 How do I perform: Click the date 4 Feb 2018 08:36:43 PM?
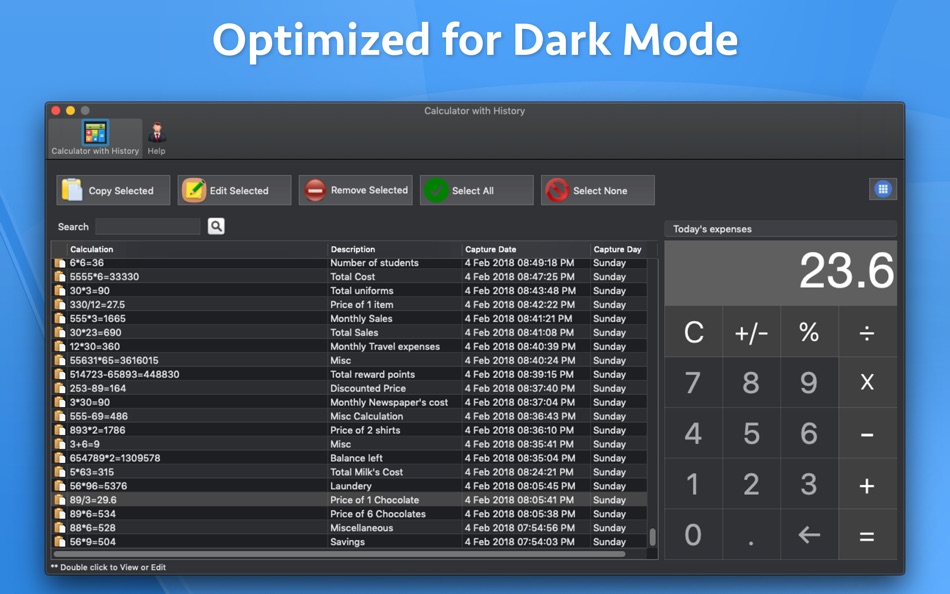click(520, 416)
